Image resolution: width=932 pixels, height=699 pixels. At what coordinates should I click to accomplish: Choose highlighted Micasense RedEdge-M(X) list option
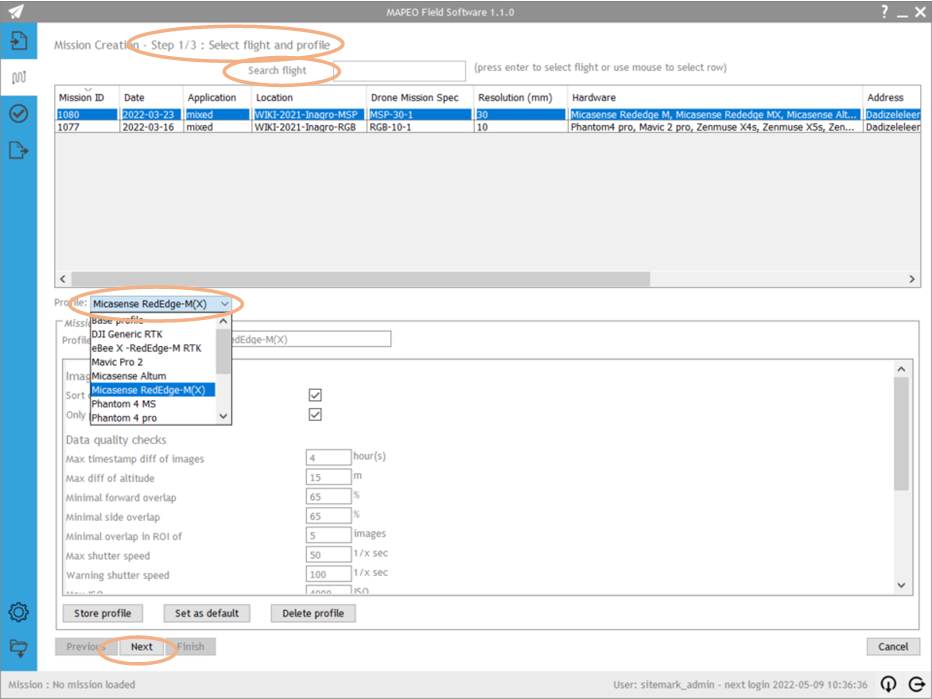point(153,390)
